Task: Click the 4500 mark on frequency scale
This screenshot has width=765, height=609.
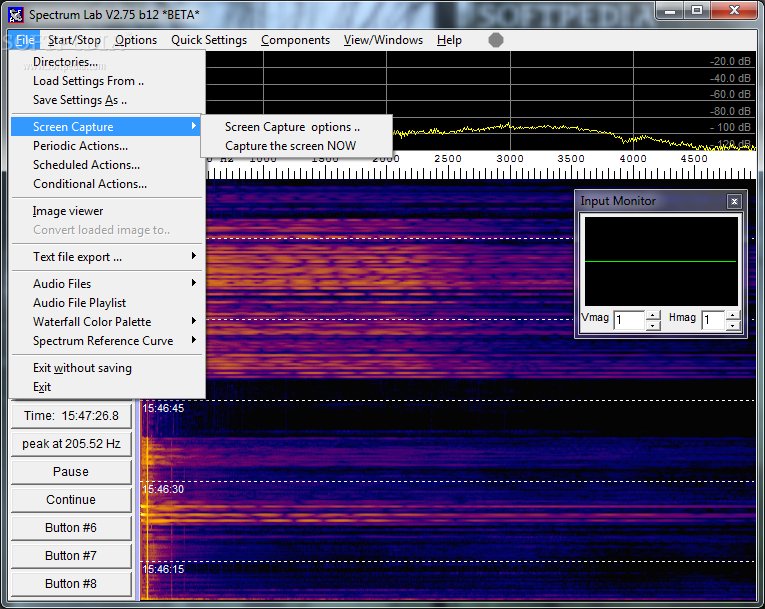Action: coord(694,159)
